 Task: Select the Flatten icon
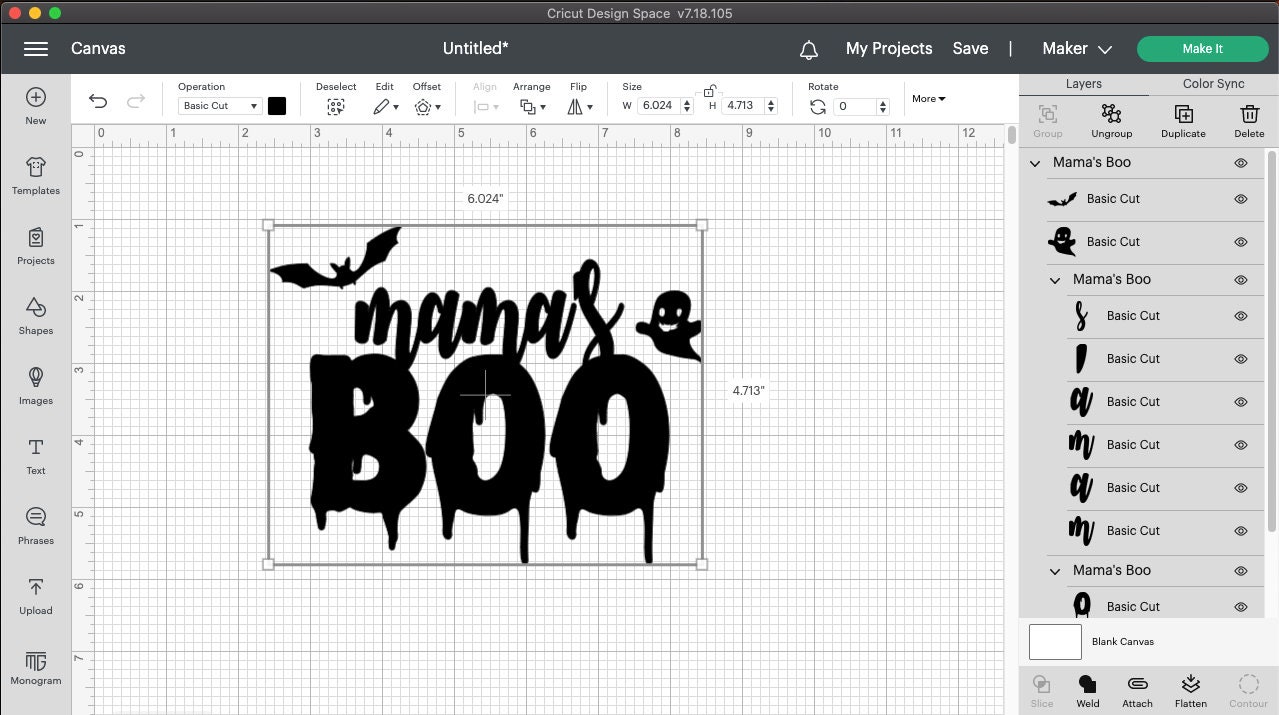[1190, 688]
